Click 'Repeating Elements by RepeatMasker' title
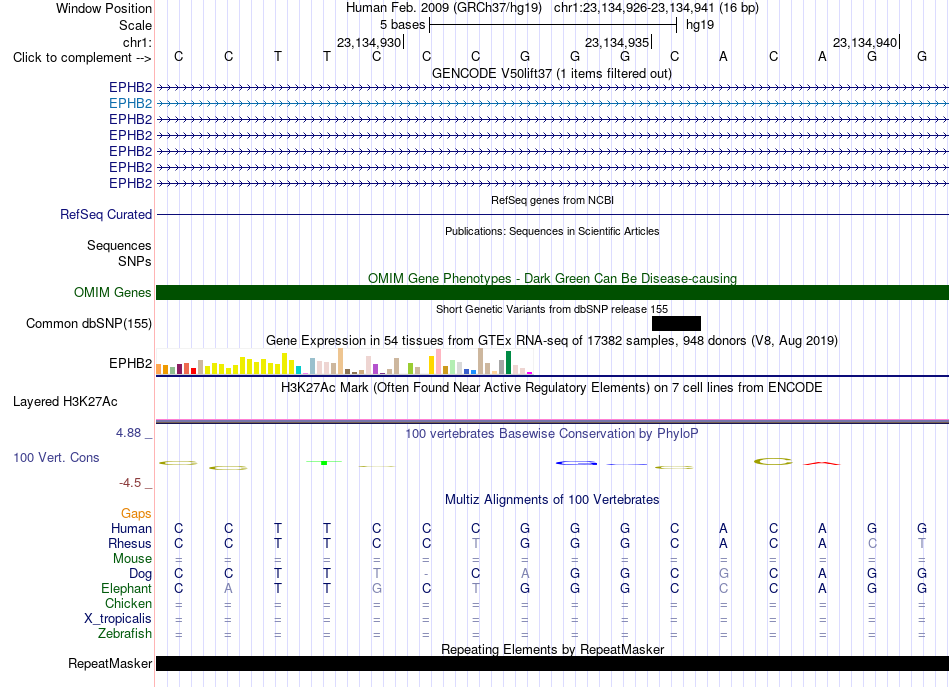 (552, 649)
